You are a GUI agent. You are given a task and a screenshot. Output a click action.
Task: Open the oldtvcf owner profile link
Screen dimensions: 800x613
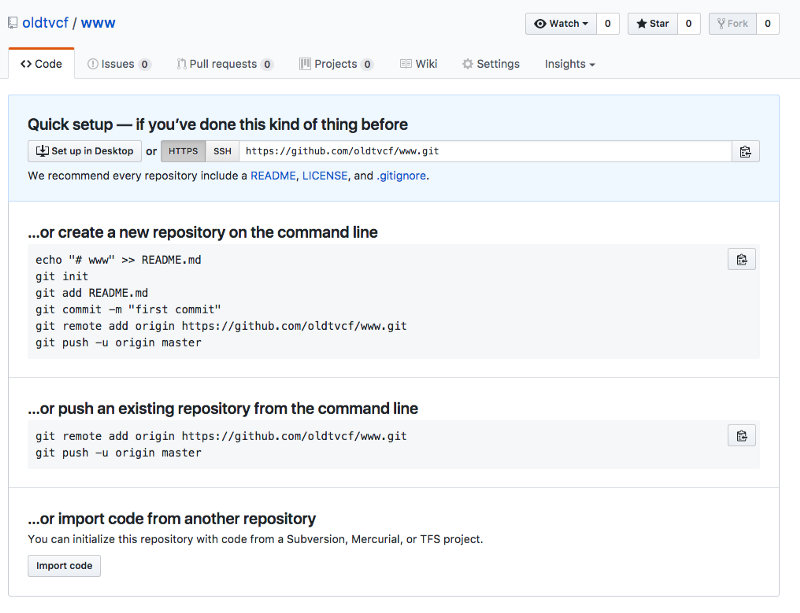point(45,23)
